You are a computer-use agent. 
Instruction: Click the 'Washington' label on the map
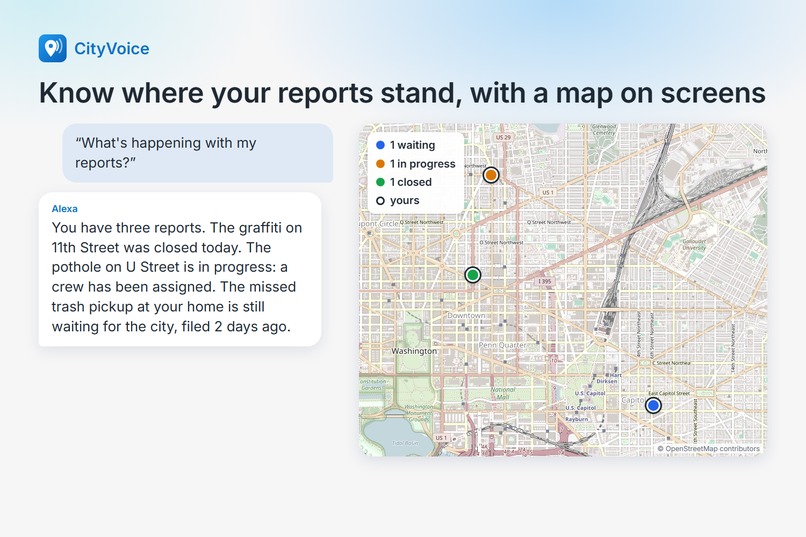[x=414, y=351]
